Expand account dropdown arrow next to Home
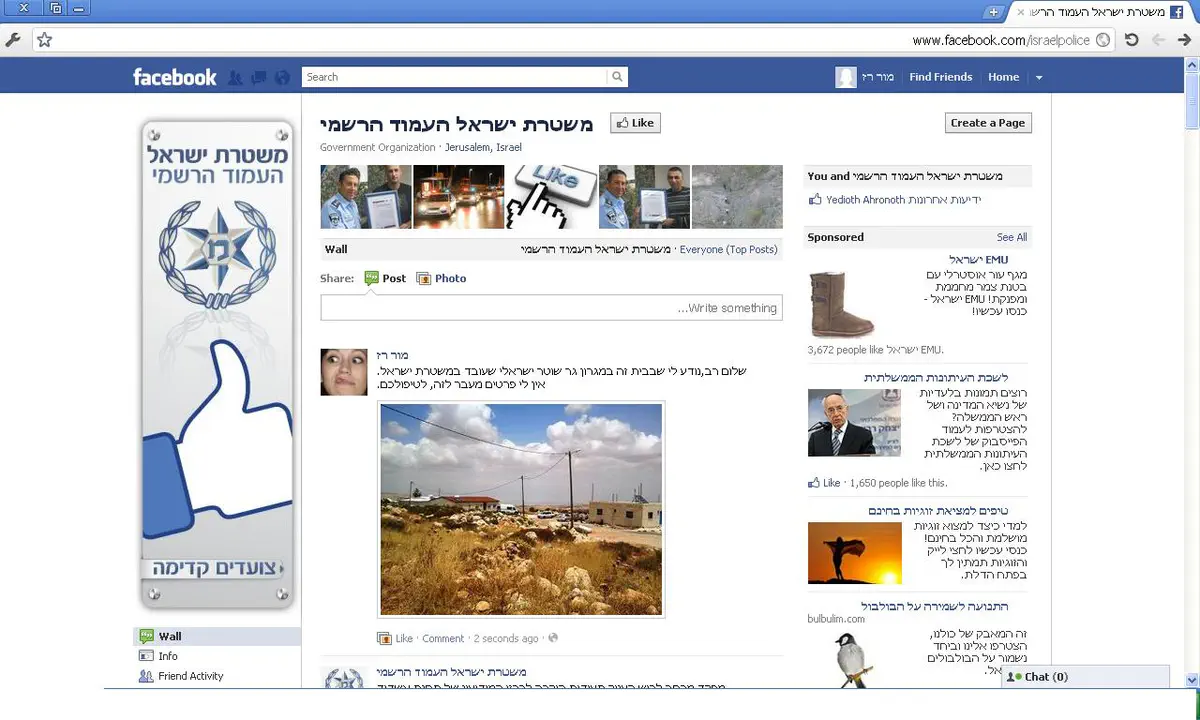Image resolution: width=1200 pixels, height=720 pixels. [x=1039, y=77]
